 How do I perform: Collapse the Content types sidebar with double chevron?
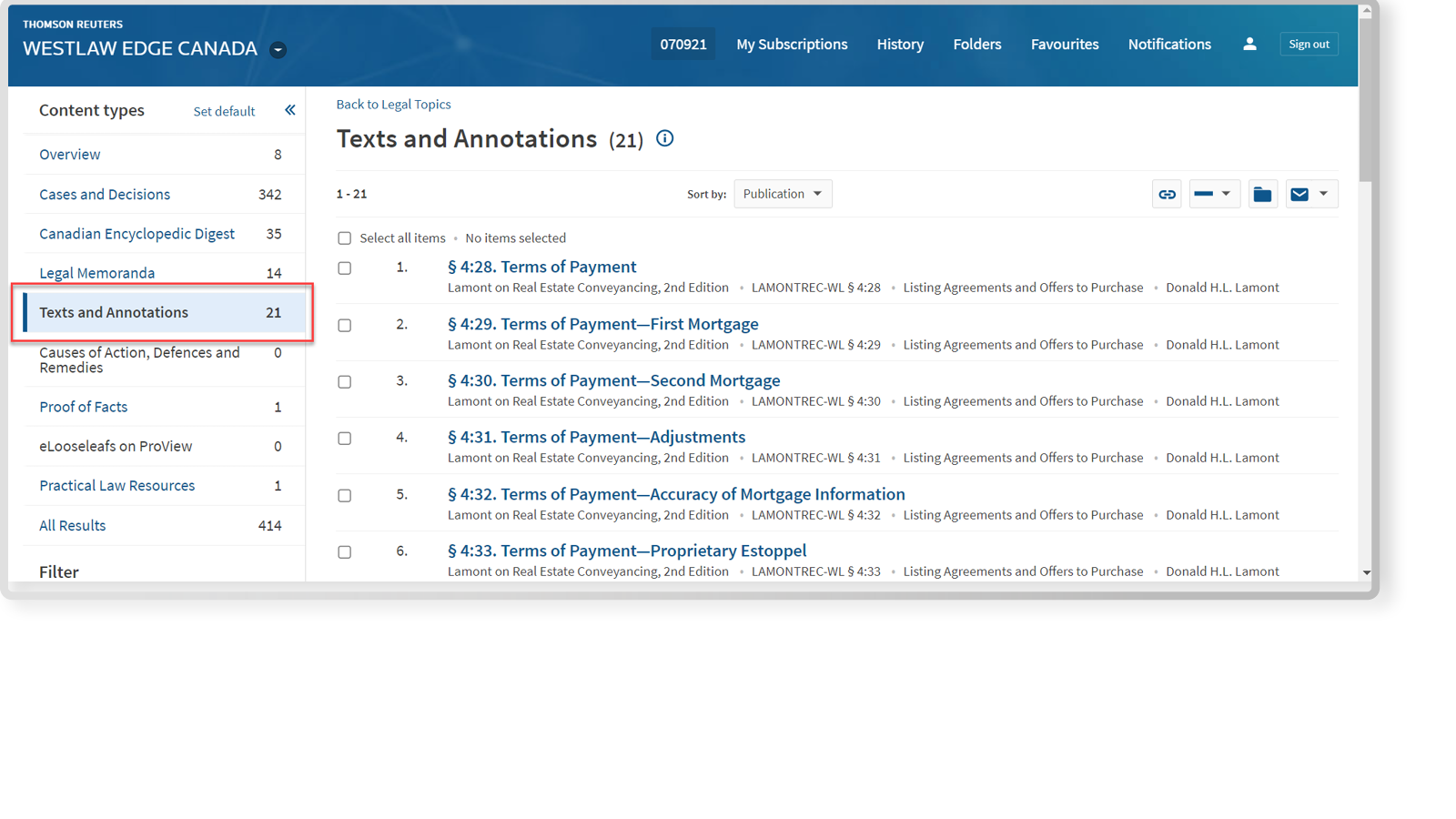tap(290, 110)
